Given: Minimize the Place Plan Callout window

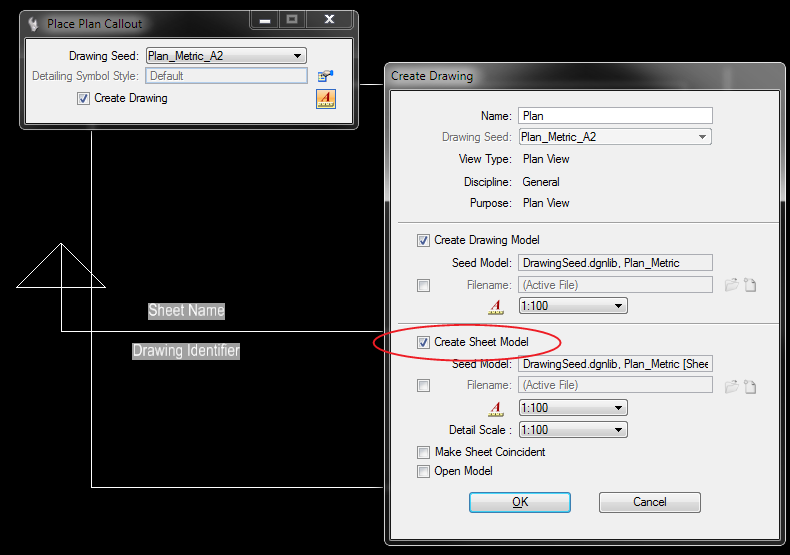Looking at the screenshot, I should (x=265, y=20).
